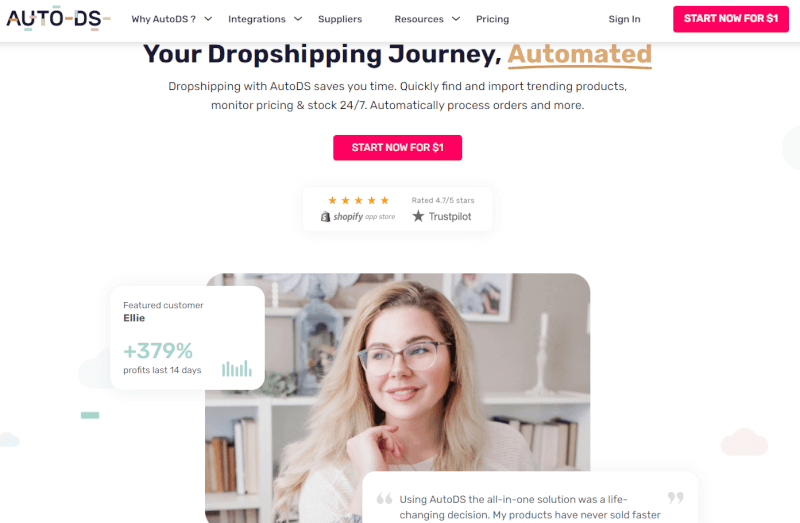The width and height of the screenshot is (800, 523).
Task: Click the featured customer photo
Action: [397, 398]
